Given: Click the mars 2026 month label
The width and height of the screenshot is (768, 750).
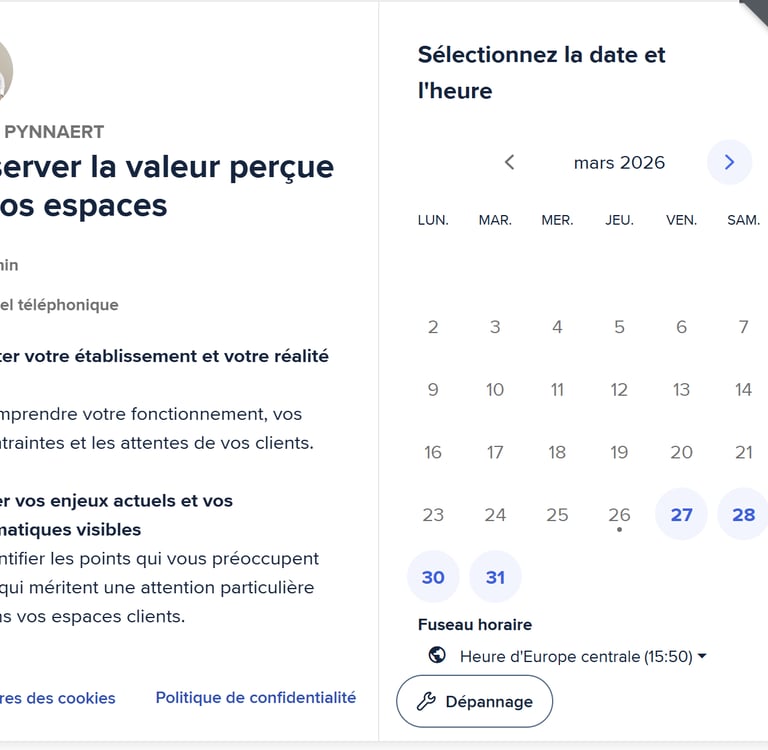Looking at the screenshot, I should [619, 163].
